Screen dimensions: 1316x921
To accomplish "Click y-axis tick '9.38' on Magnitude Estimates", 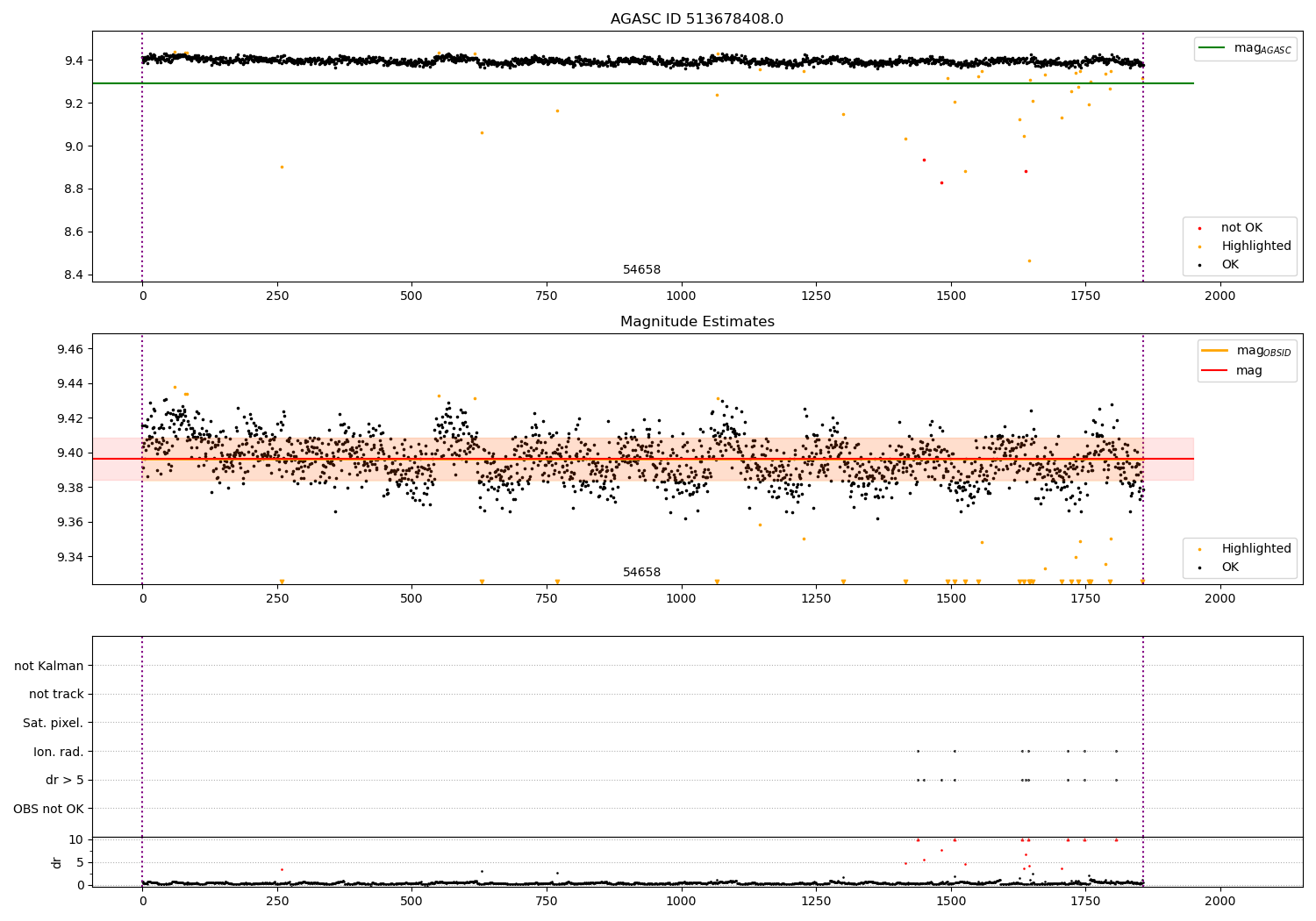I will click(70, 488).
